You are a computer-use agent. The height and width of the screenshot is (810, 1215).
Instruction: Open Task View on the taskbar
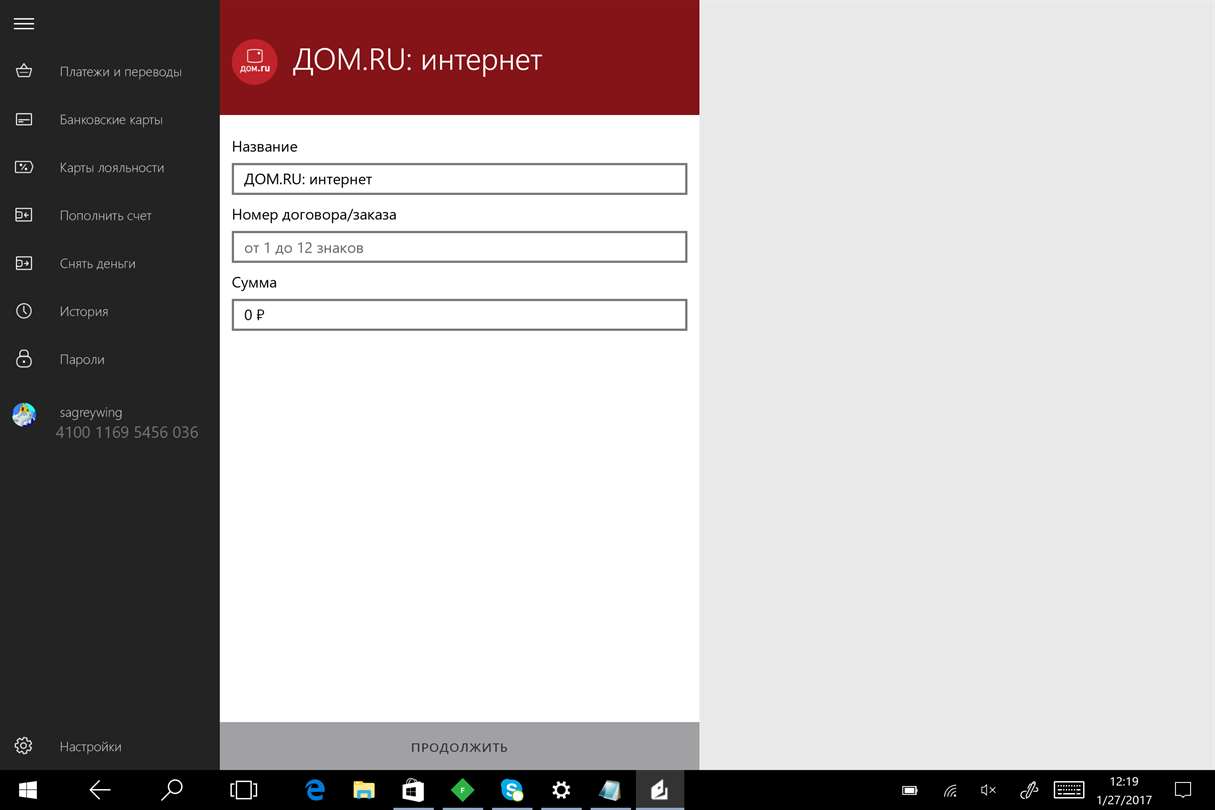tap(243, 790)
